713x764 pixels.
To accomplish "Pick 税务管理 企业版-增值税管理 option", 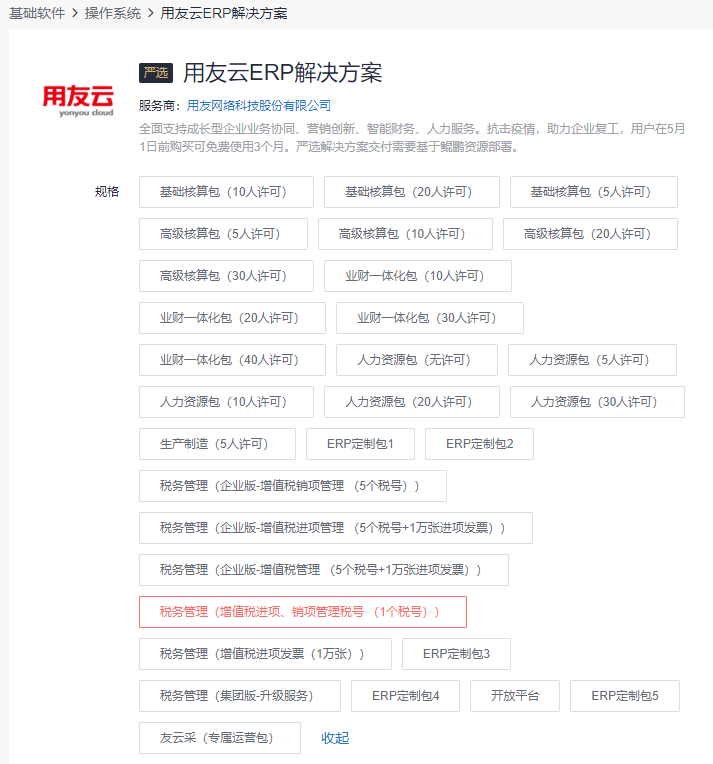I will 324,570.
